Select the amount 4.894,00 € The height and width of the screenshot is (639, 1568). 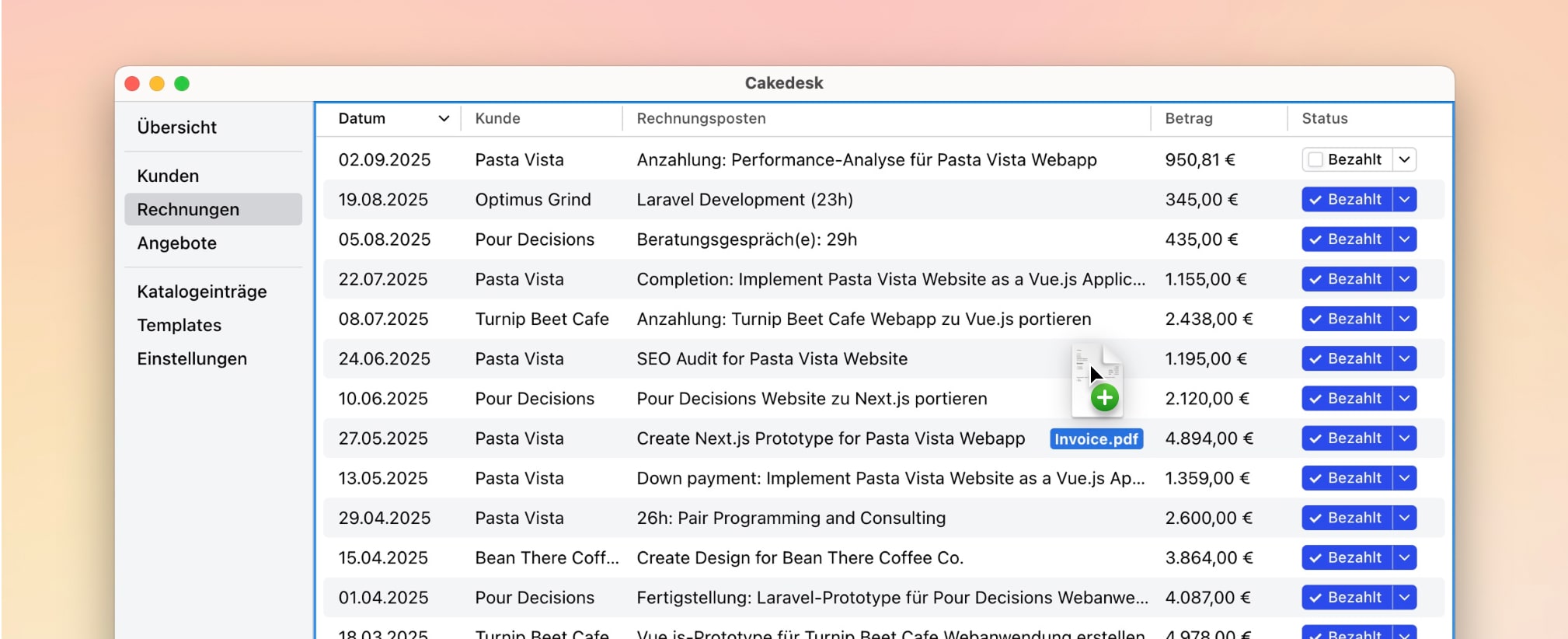[1209, 438]
